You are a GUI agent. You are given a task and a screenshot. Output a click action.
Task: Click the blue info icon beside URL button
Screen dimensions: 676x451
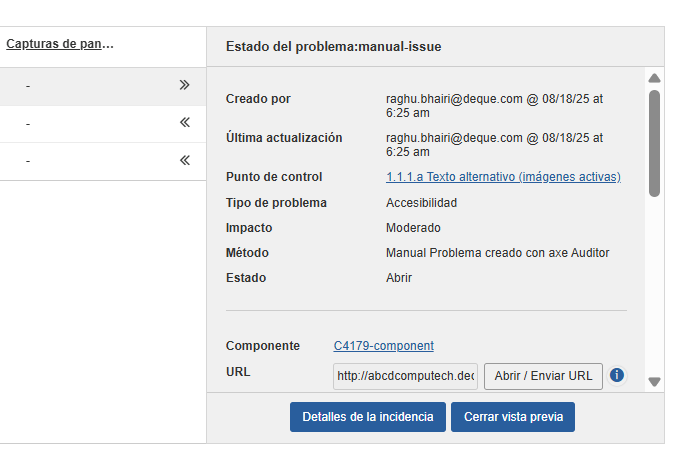(617, 375)
